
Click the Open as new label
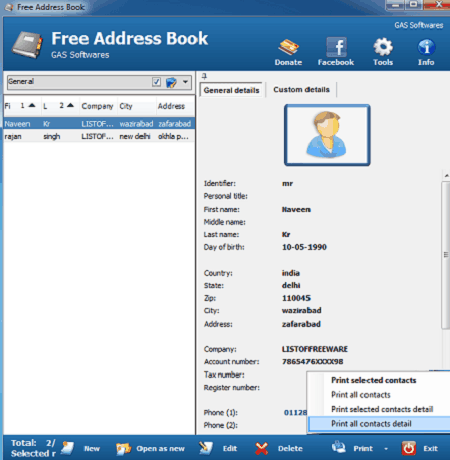[x=160, y=449]
